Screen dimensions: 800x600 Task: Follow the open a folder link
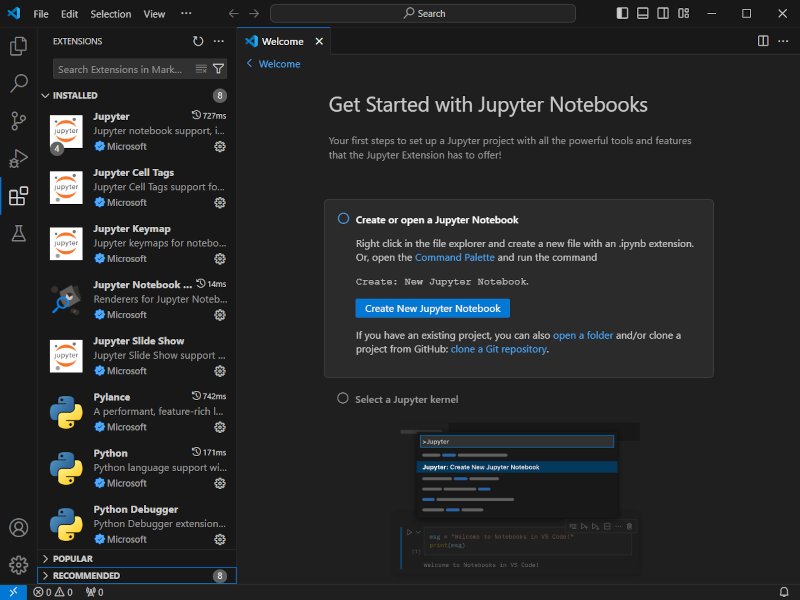pyautogui.click(x=583, y=335)
